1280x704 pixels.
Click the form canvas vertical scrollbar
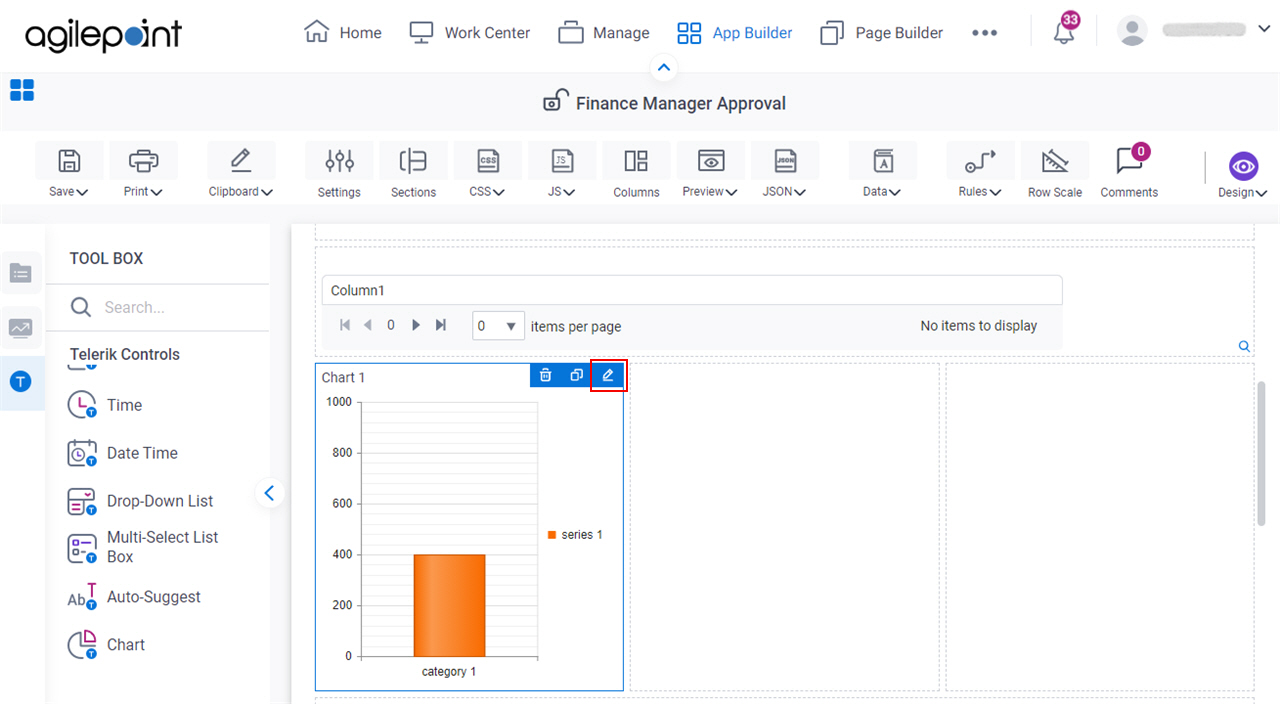(1261, 452)
